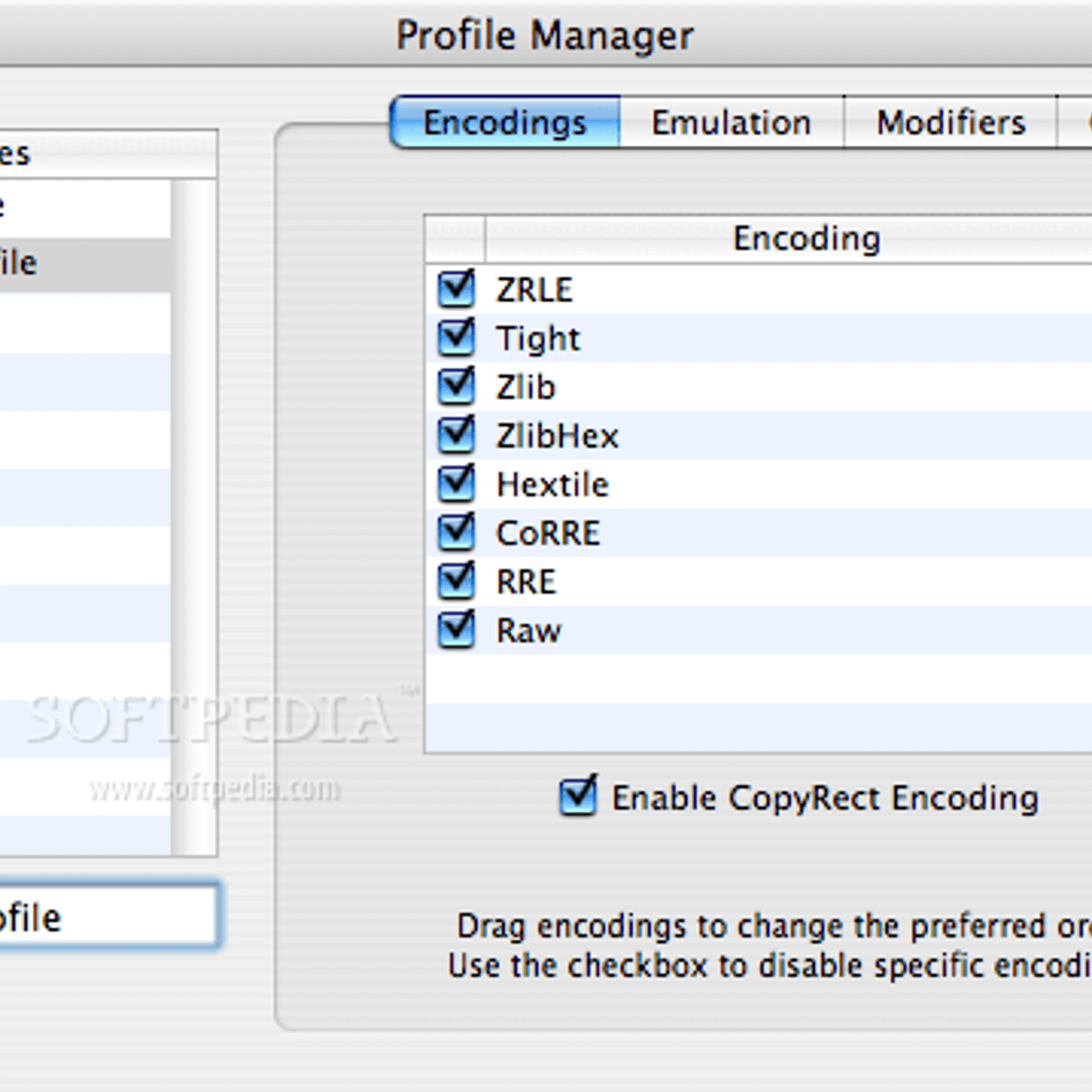Uncheck the ZRLE encoding checkbox

point(456,288)
